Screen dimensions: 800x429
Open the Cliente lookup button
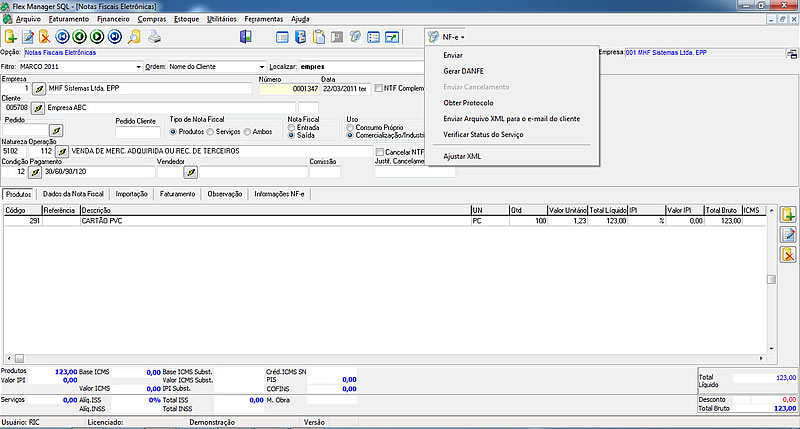click(39, 108)
